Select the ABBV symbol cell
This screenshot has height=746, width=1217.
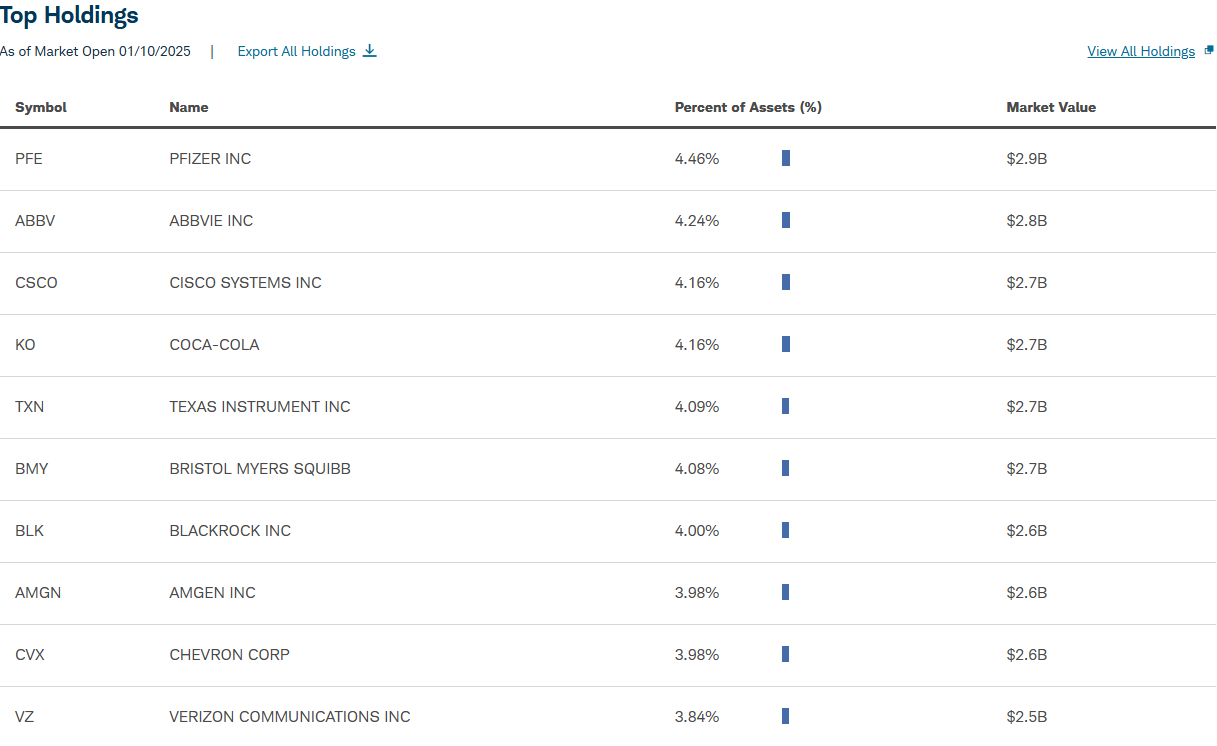(x=35, y=220)
